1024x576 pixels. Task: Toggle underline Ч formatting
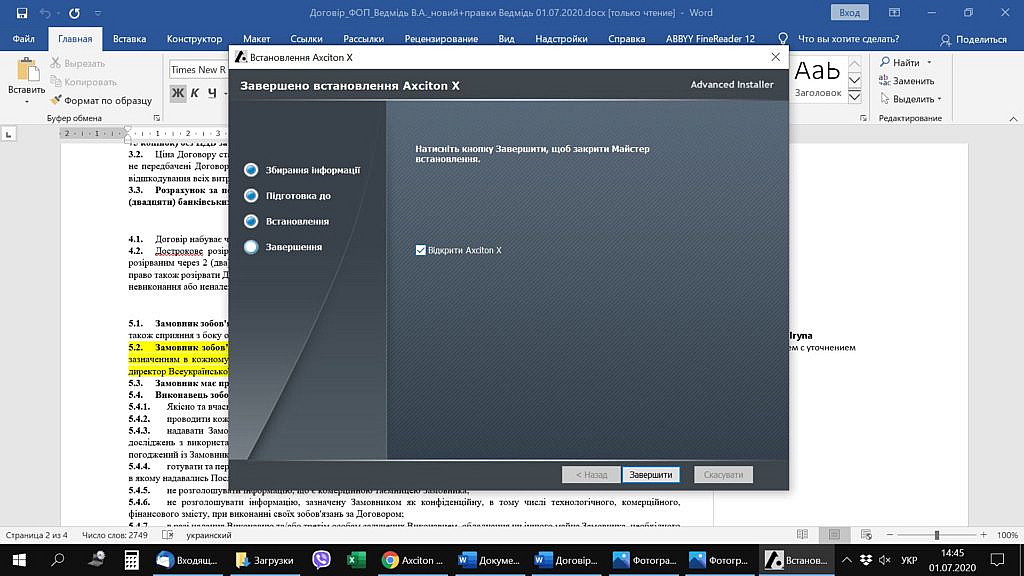click(x=212, y=93)
